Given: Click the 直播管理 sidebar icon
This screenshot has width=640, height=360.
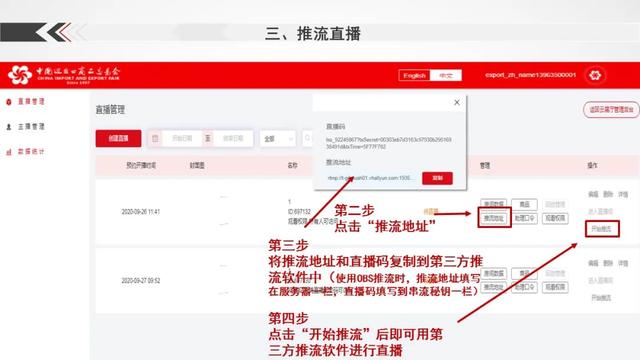Looking at the screenshot, I should [9, 102].
